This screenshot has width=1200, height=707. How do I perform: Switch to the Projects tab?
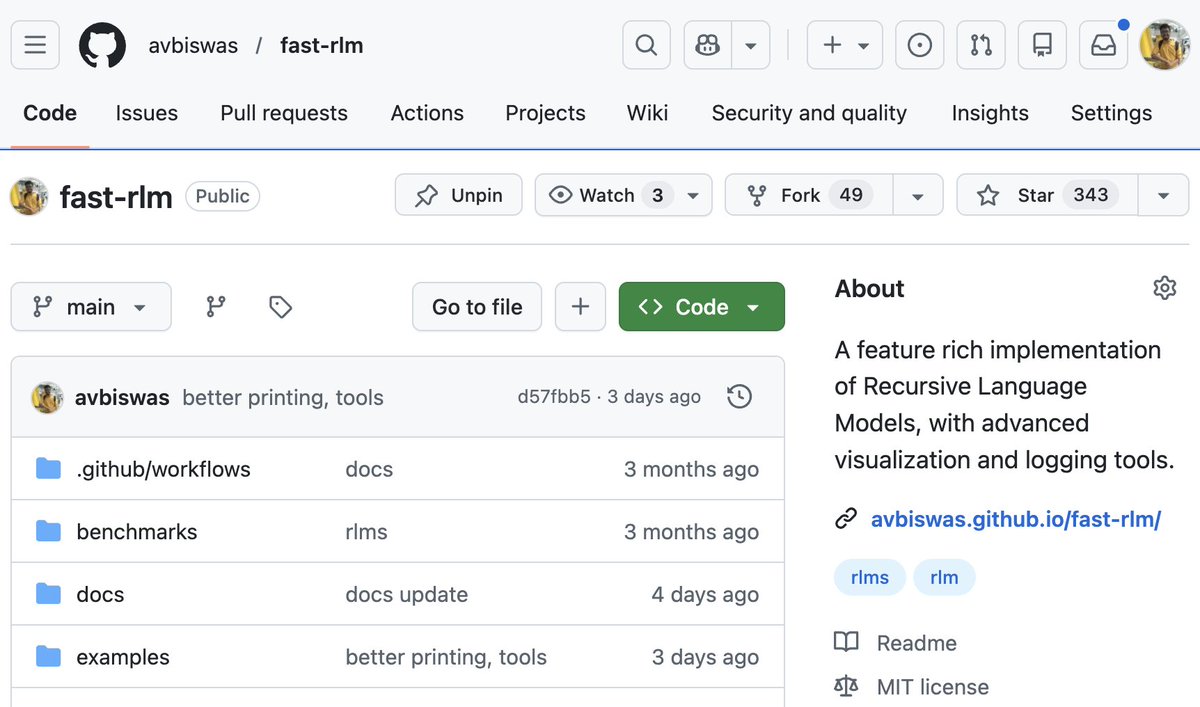click(x=545, y=113)
